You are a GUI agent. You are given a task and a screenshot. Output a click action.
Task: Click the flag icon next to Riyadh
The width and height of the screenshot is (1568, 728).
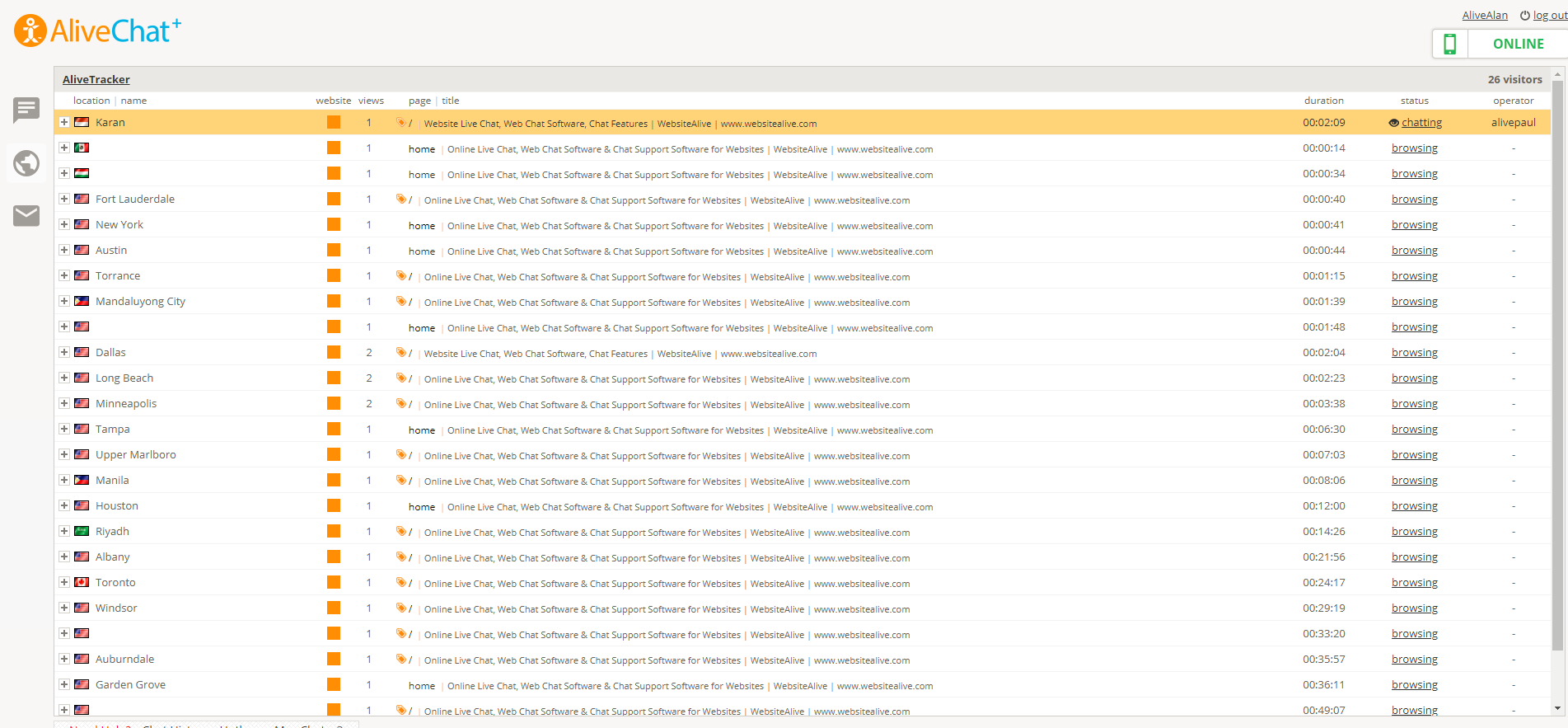82,531
